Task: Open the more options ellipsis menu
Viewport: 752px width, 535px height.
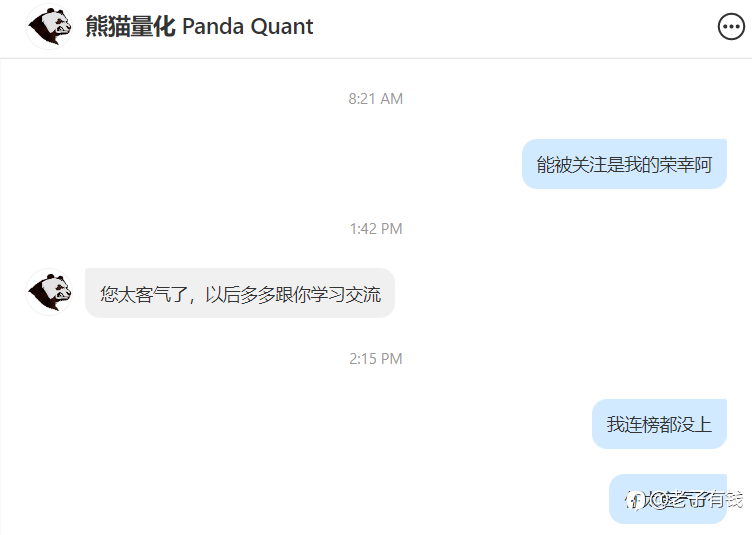Action: tap(731, 27)
